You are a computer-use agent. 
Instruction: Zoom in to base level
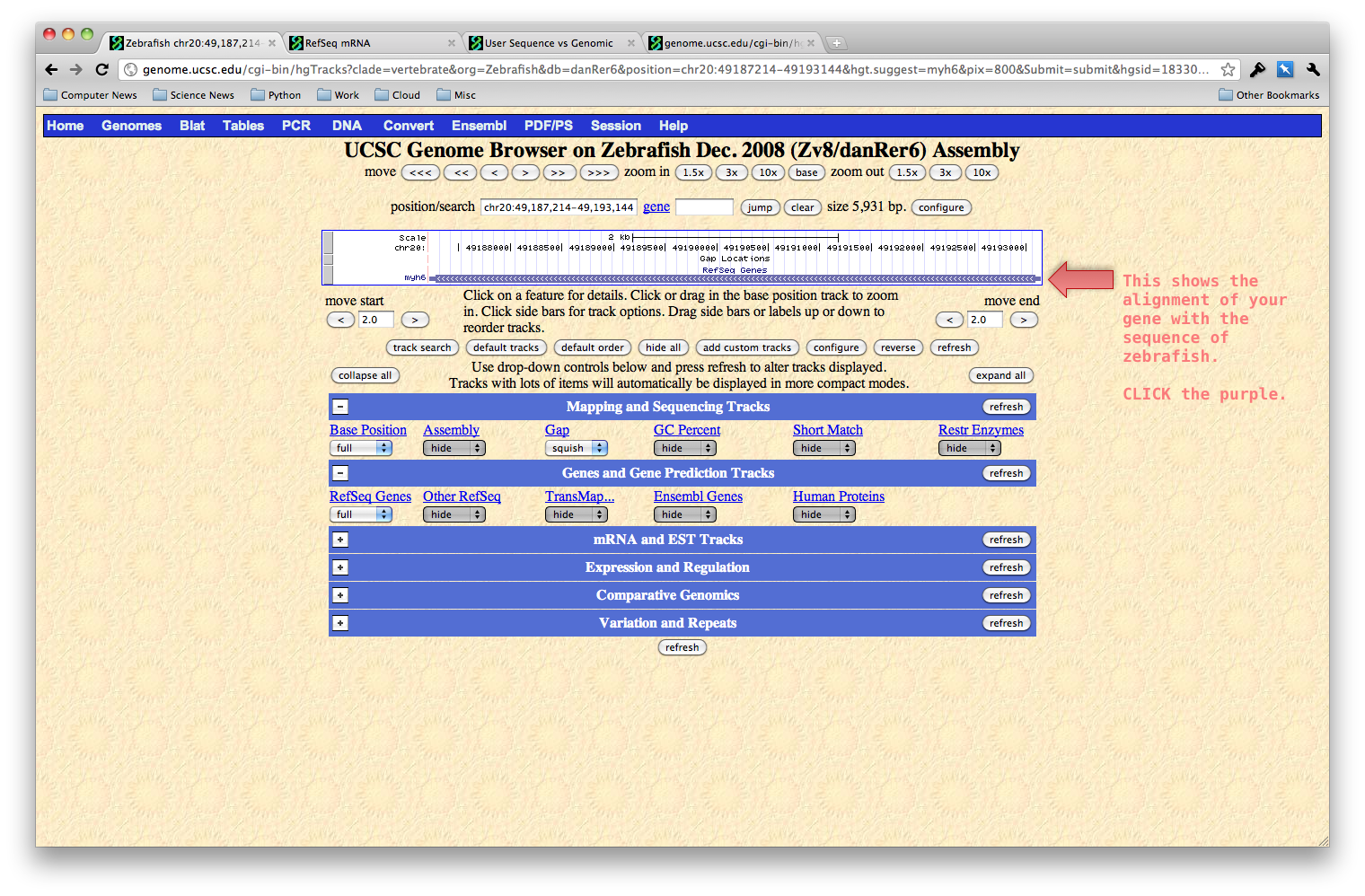806,172
